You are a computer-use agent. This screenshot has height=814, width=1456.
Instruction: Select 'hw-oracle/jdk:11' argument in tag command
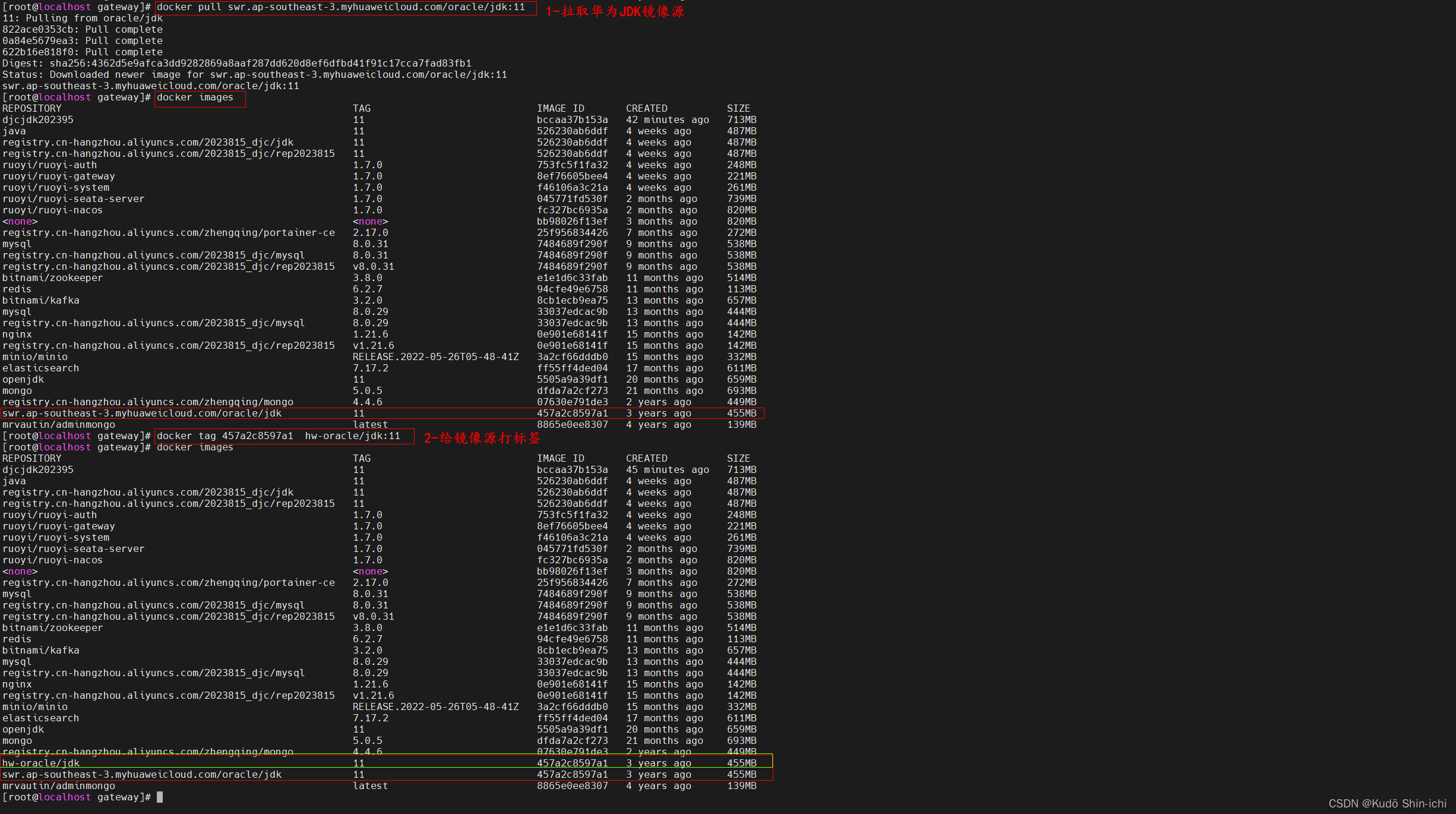[353, 436]
